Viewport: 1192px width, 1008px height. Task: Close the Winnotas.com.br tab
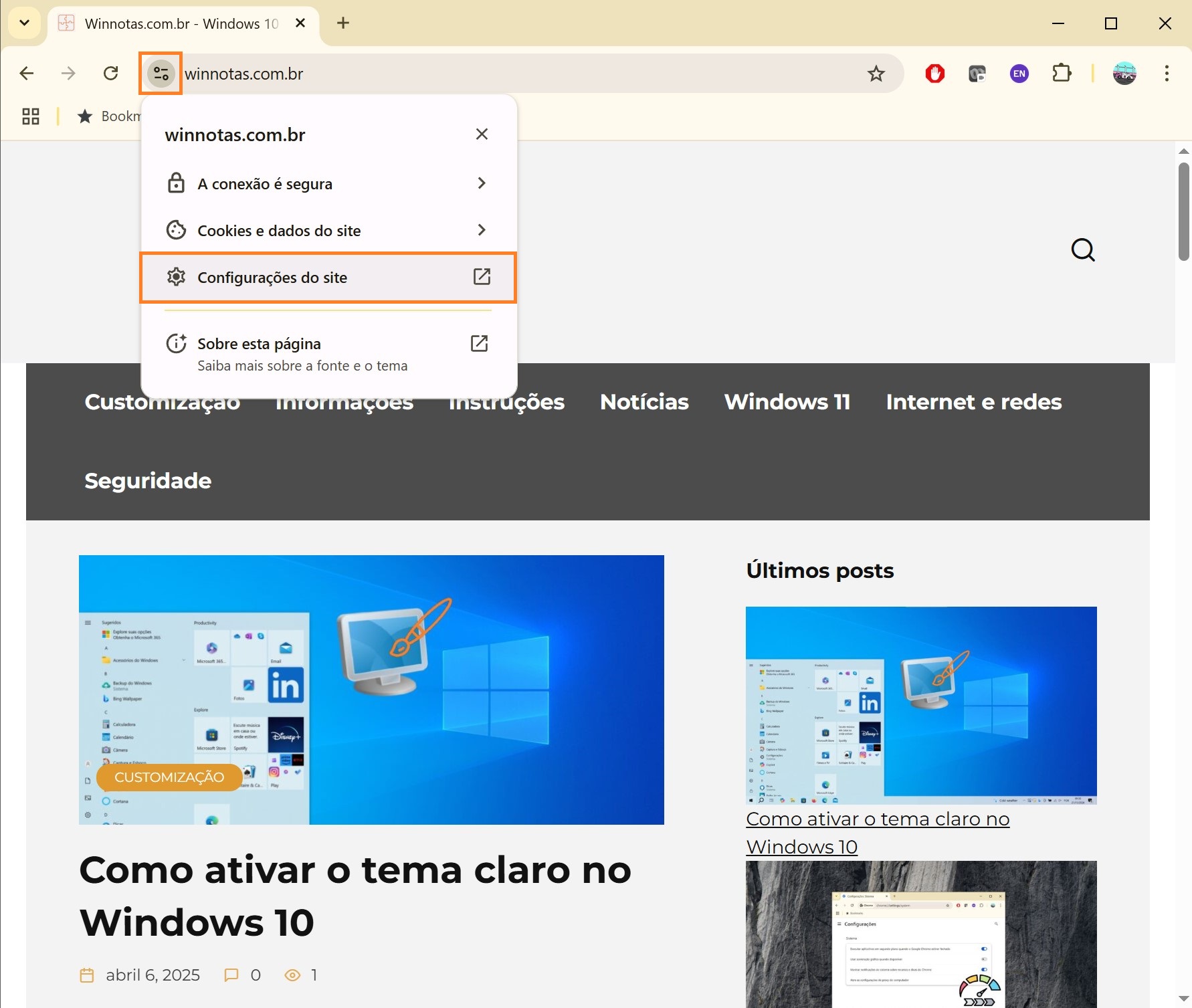pos(300,23)
